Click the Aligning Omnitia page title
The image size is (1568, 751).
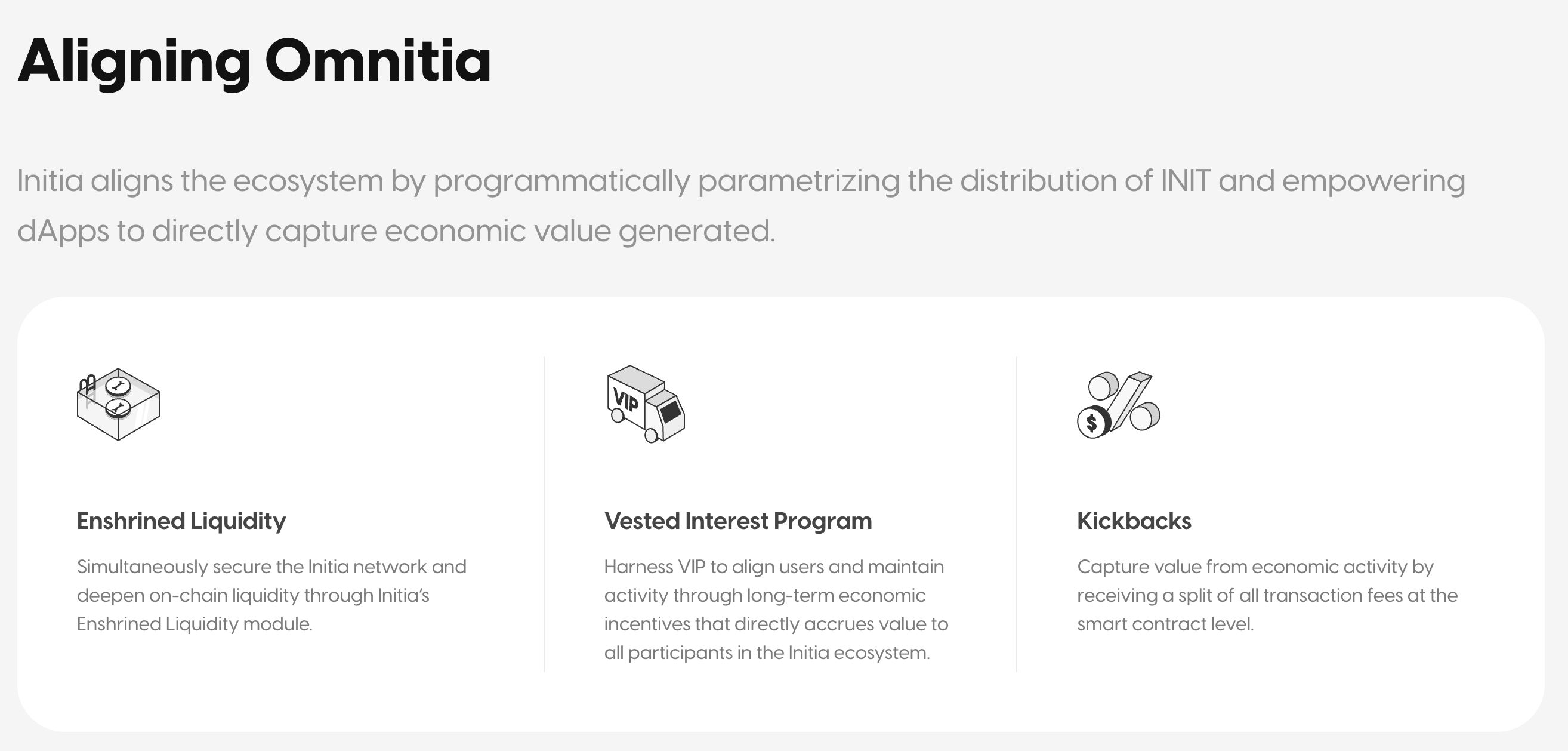(254, 61)
